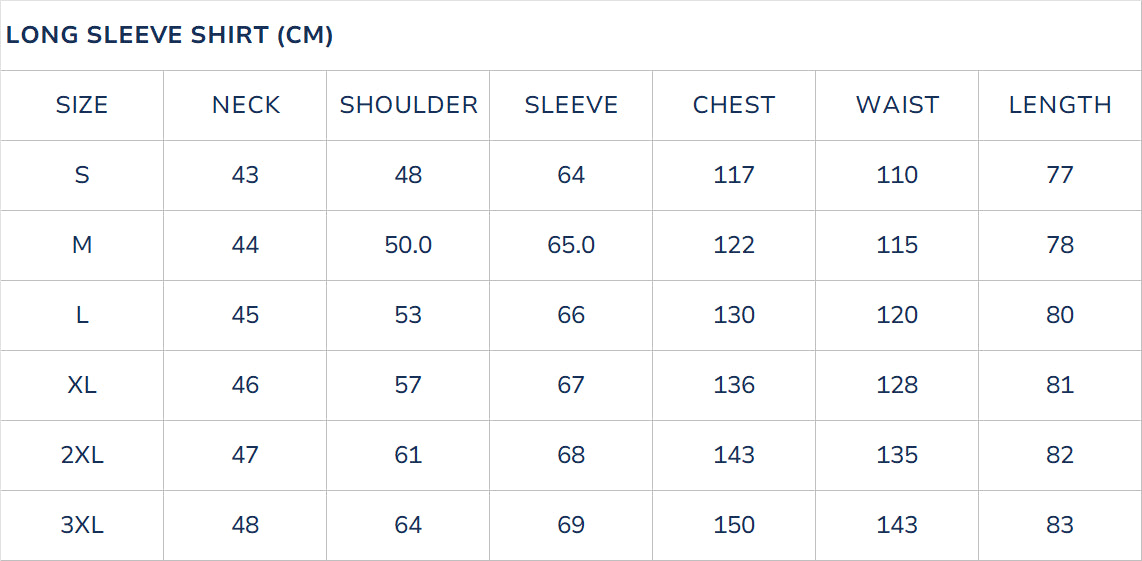Select the CHEST column header
Image resolution: width=1142 pixels, height=561 pixels.
pyautogui.click(x=734, y=105)
